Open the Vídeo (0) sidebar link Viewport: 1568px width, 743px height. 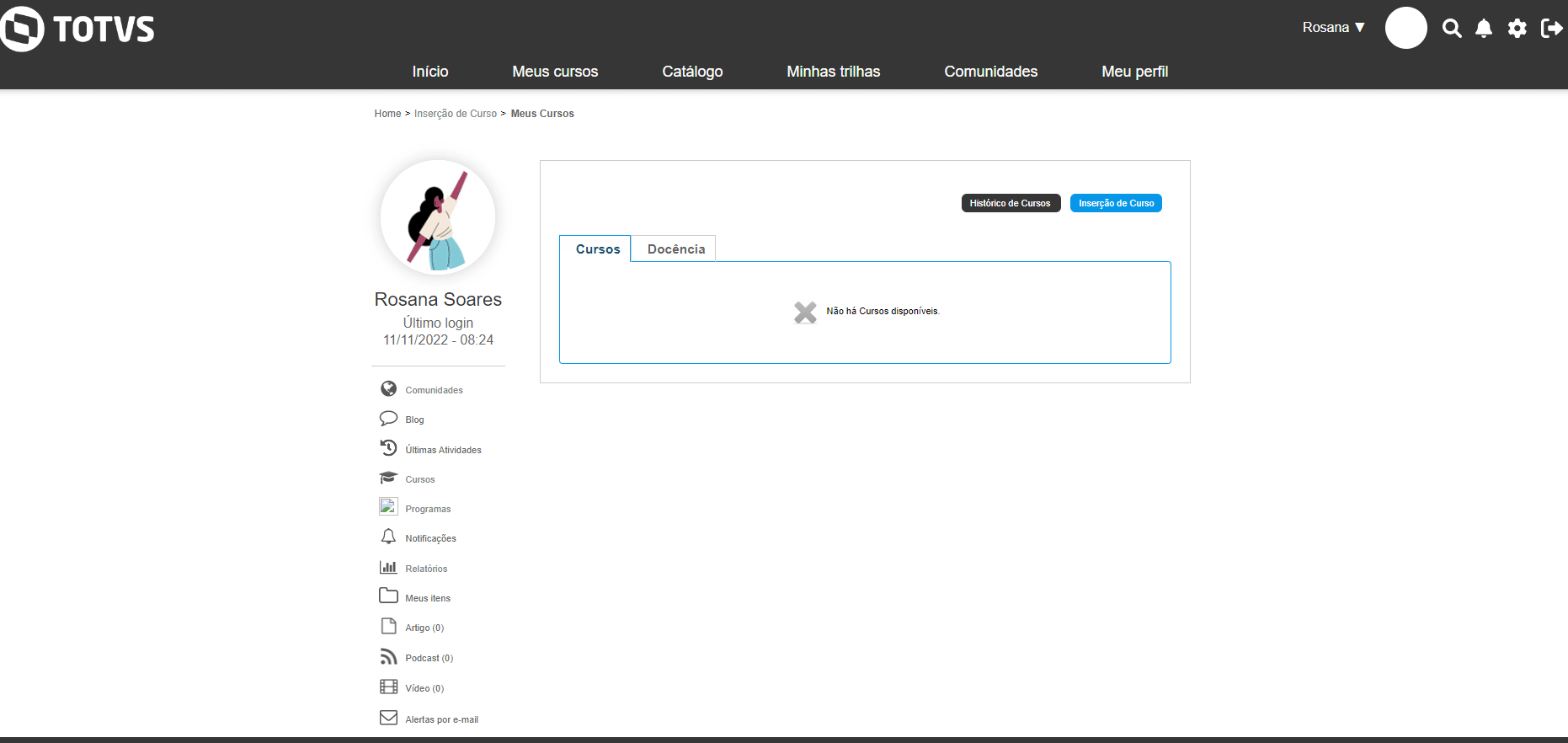coord(424,688)
